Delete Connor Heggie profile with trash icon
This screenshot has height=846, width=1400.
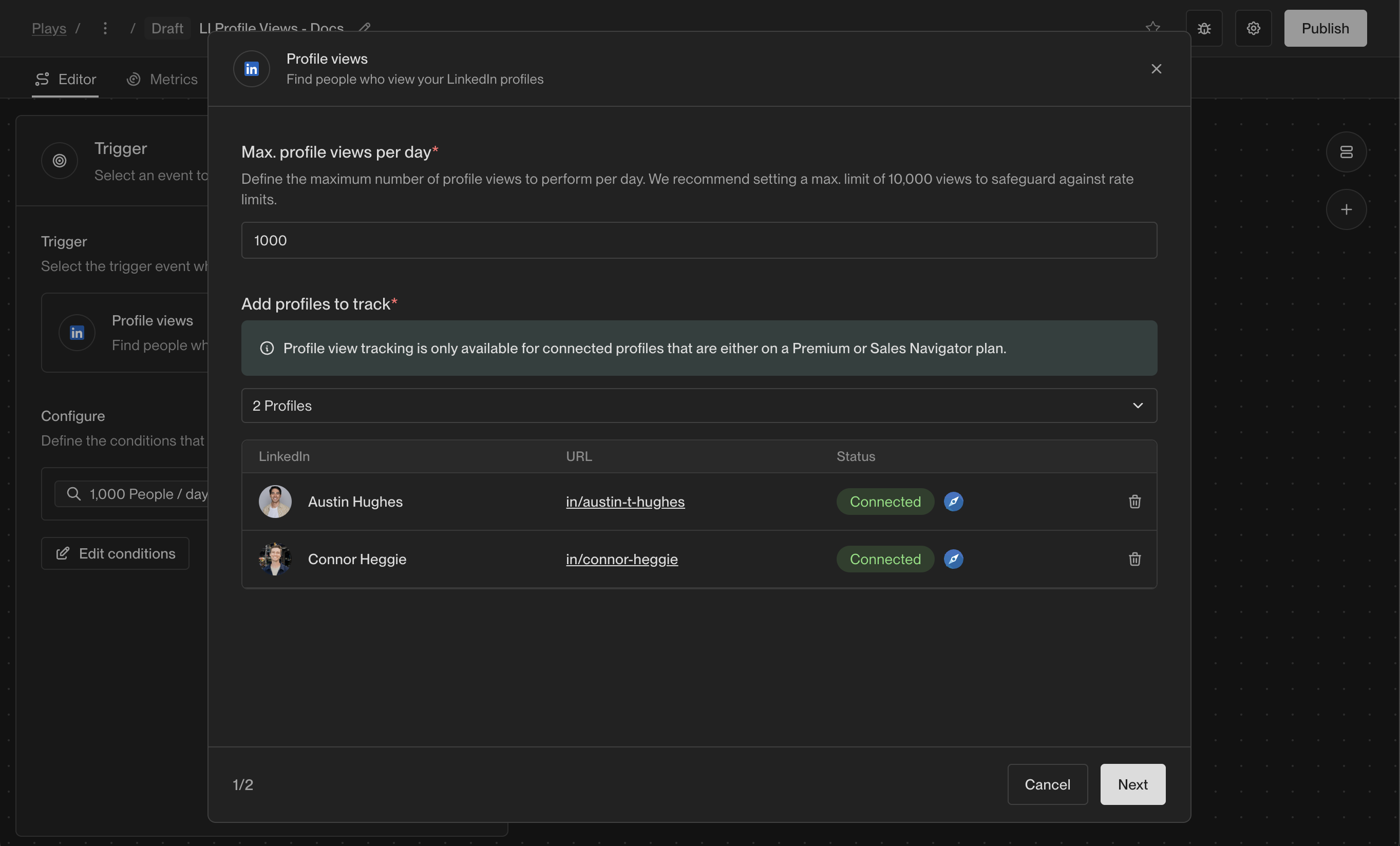click(x=1134, y=559)
